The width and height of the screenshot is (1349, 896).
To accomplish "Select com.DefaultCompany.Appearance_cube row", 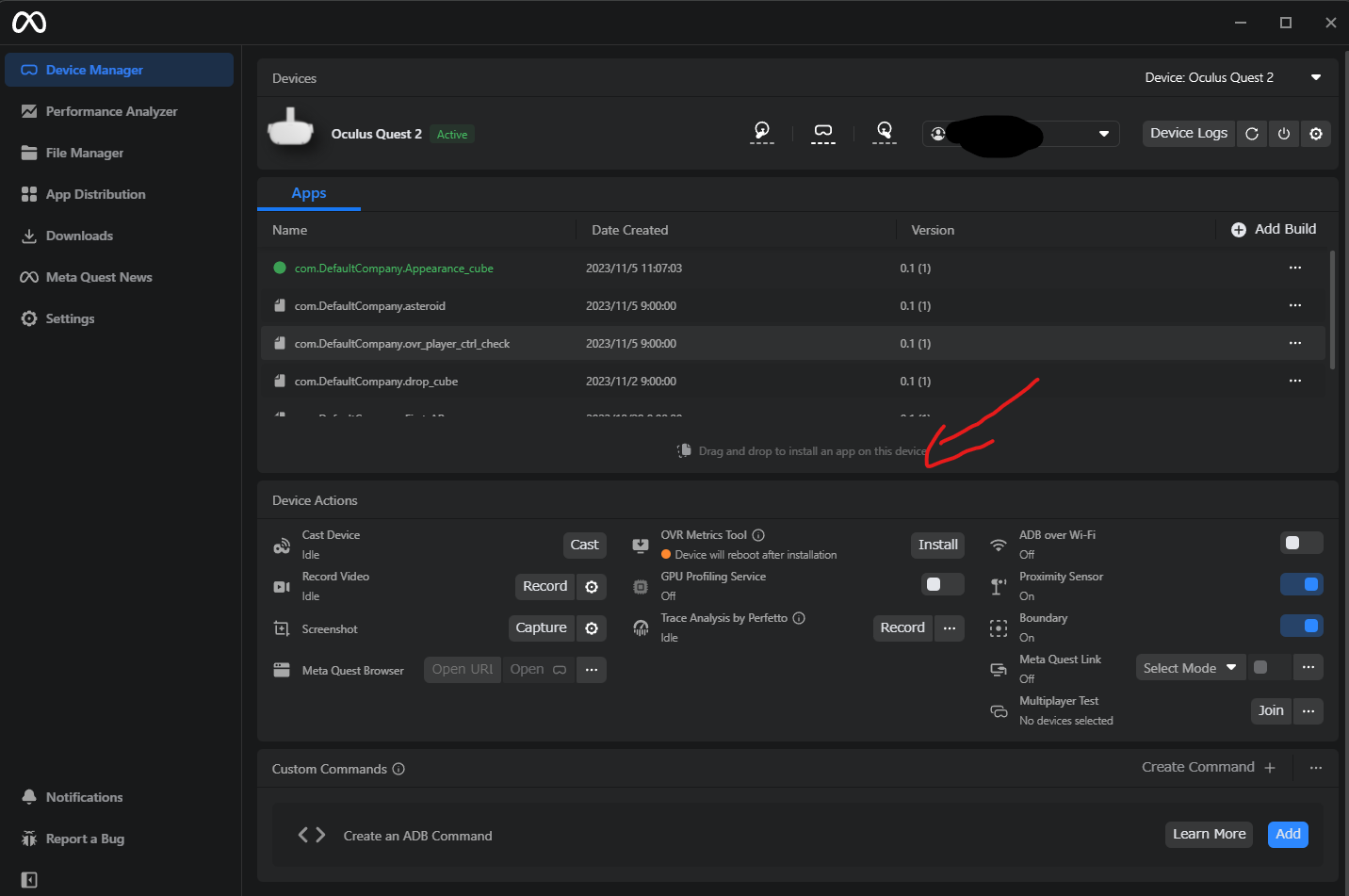I will [x=792, y=269].
